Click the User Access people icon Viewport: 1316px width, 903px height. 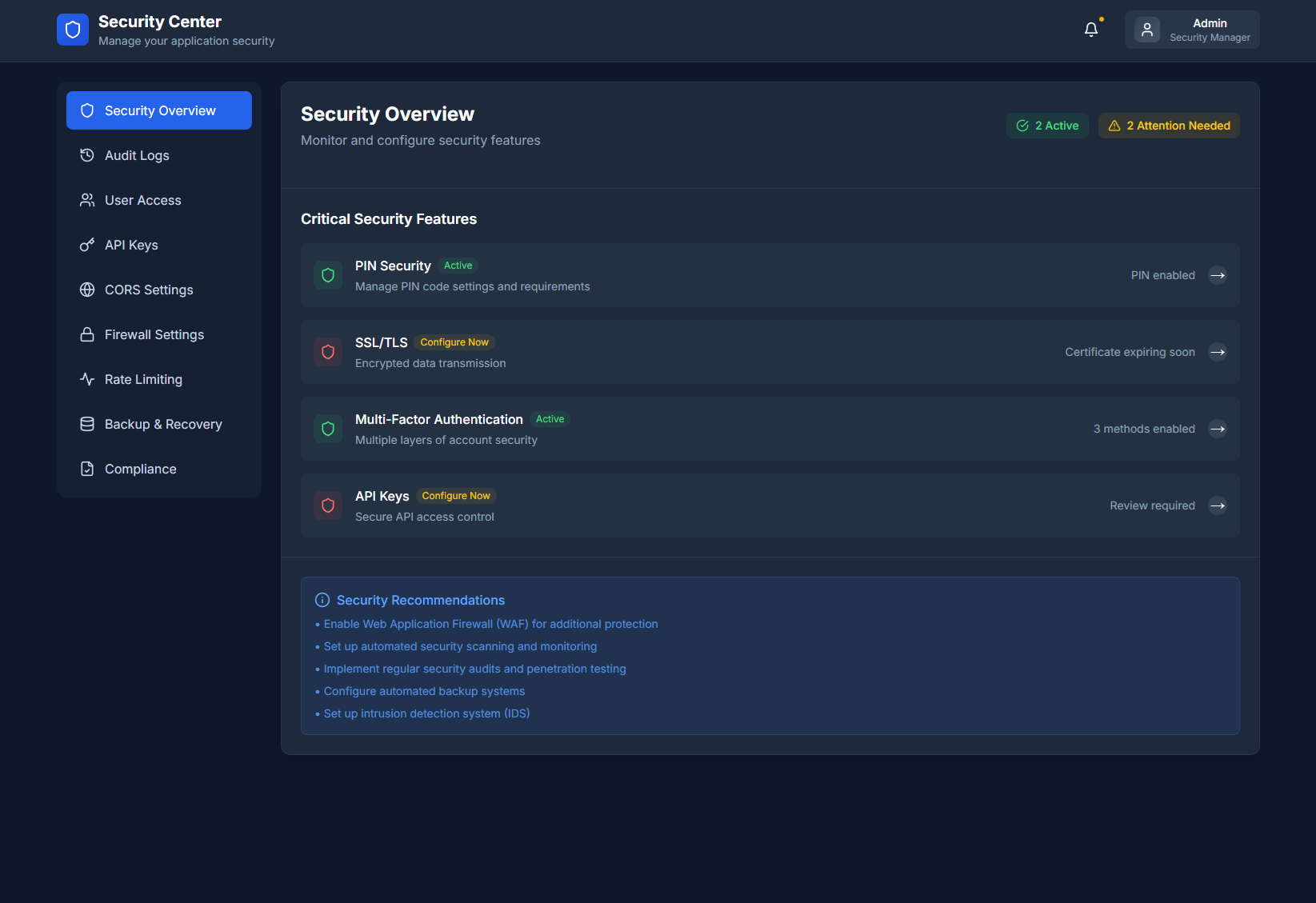(86, 200)
